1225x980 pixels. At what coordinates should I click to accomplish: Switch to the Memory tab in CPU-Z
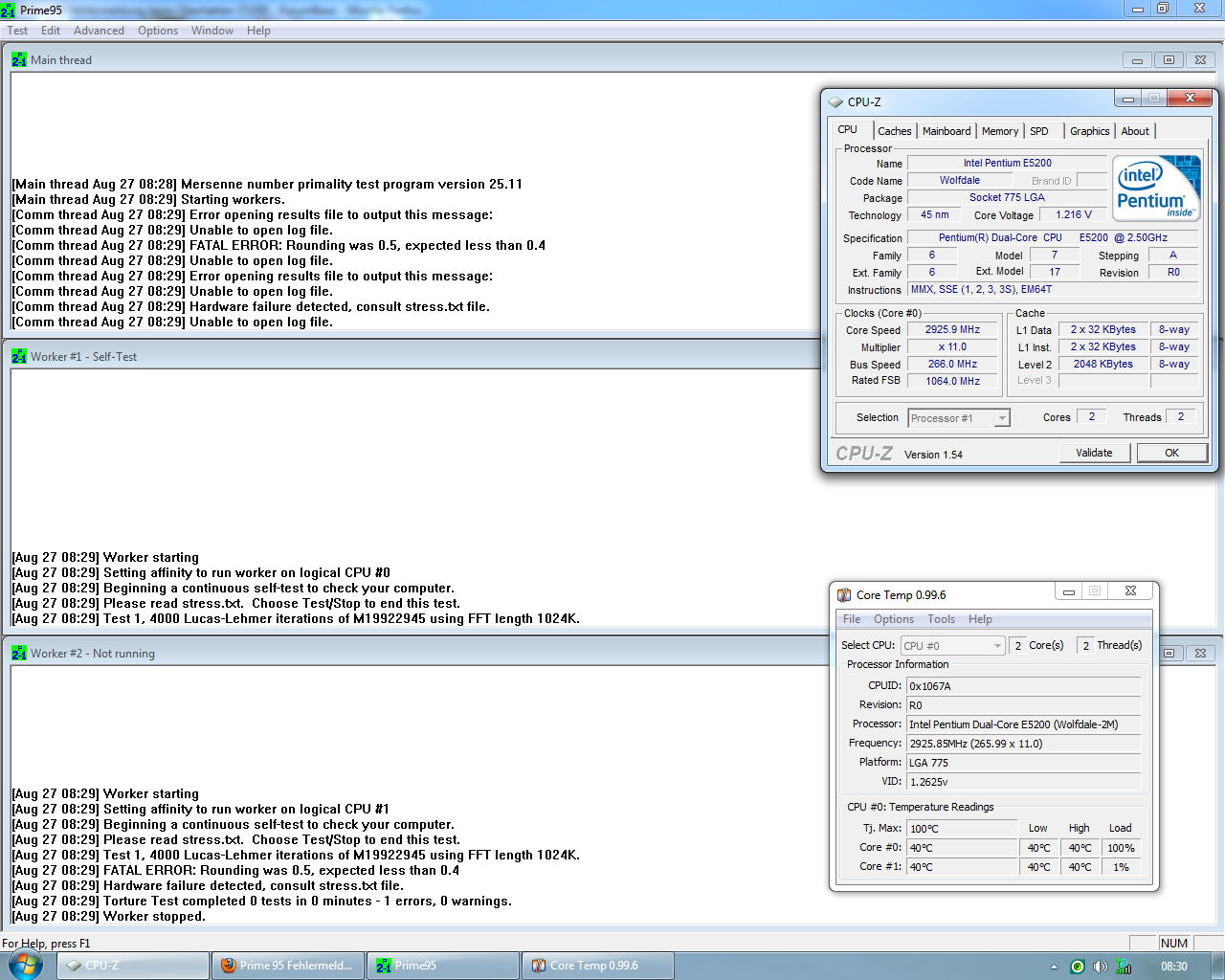pyautogui.click(x=1000, y=131)
